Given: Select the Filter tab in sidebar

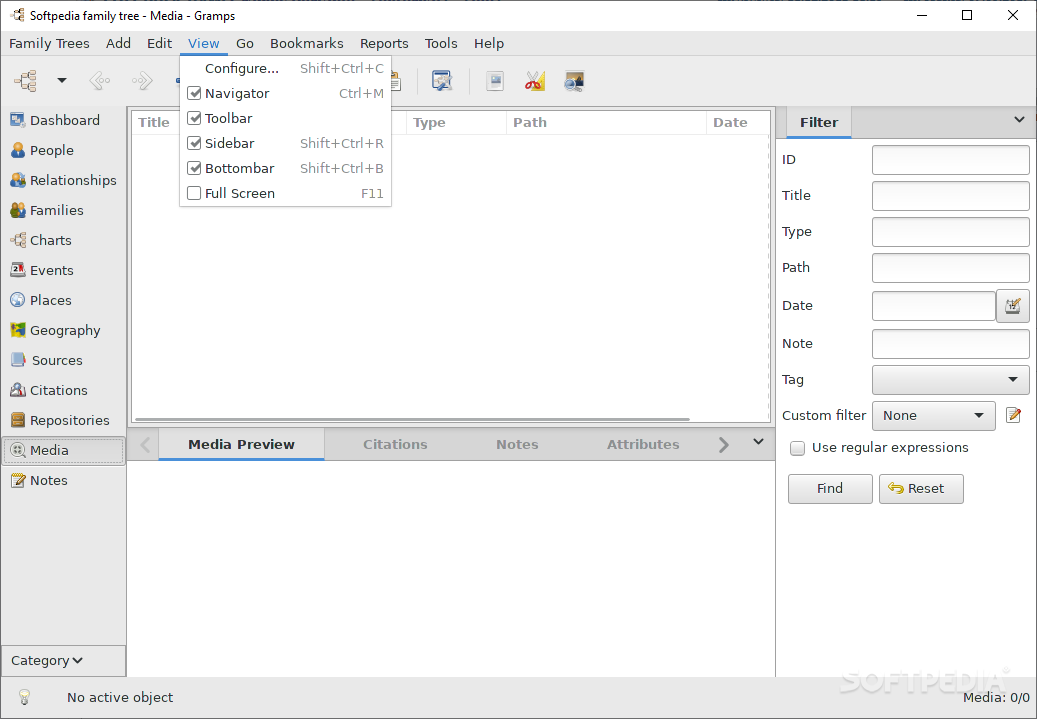Looking at the screenshot, I should [819, 122].
